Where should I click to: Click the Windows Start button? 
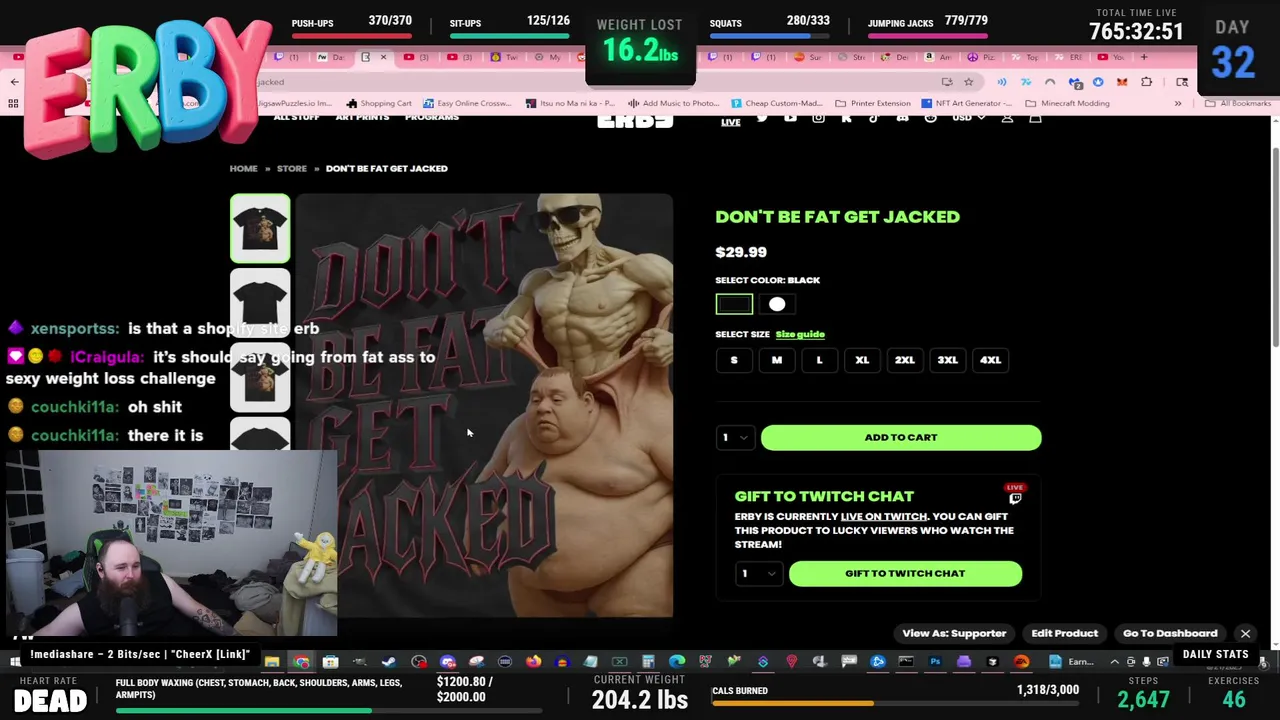pos(15,661)
